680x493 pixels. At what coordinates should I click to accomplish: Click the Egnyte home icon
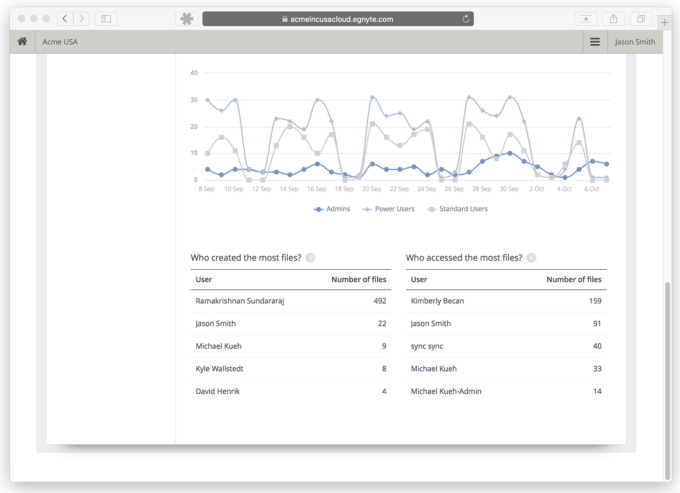pos(22,42)
